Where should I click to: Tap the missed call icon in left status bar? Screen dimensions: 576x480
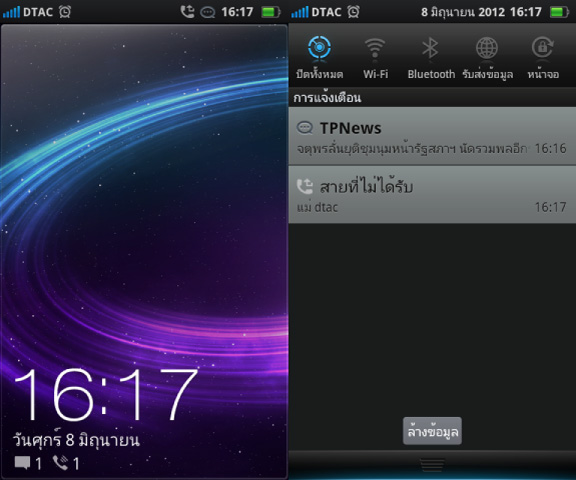pyautogui.click(x=187, y=12)
